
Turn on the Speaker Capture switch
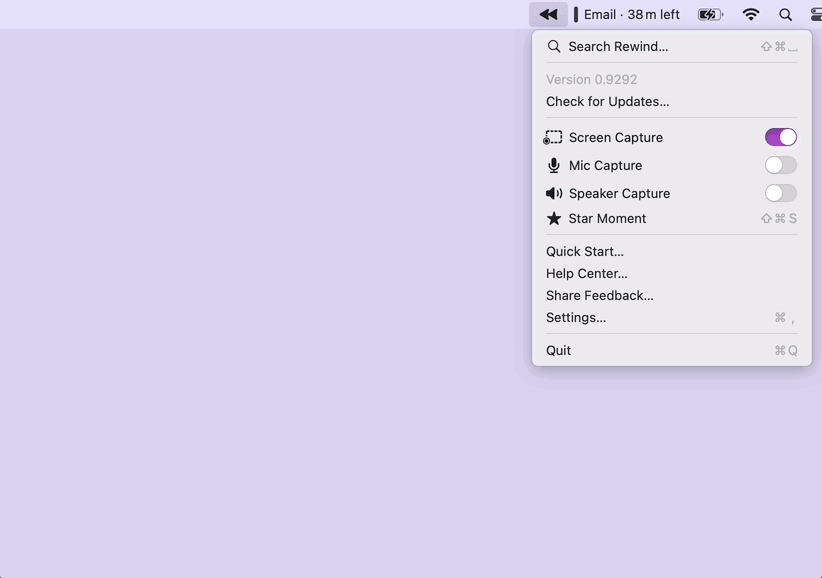(x=780, y=194)
